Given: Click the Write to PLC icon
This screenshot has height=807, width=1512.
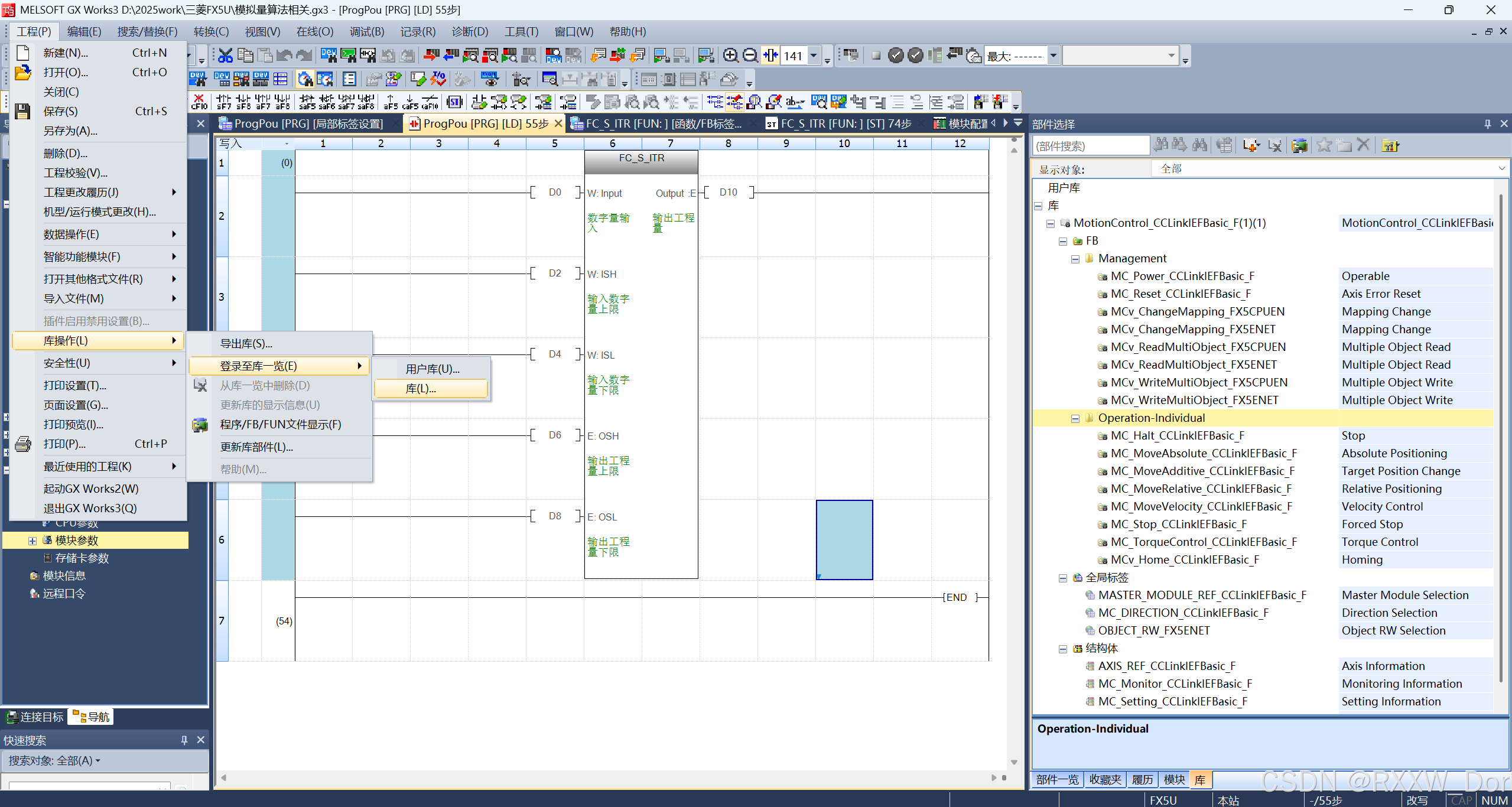Looking at the screenshot, I should pos(431,56).
